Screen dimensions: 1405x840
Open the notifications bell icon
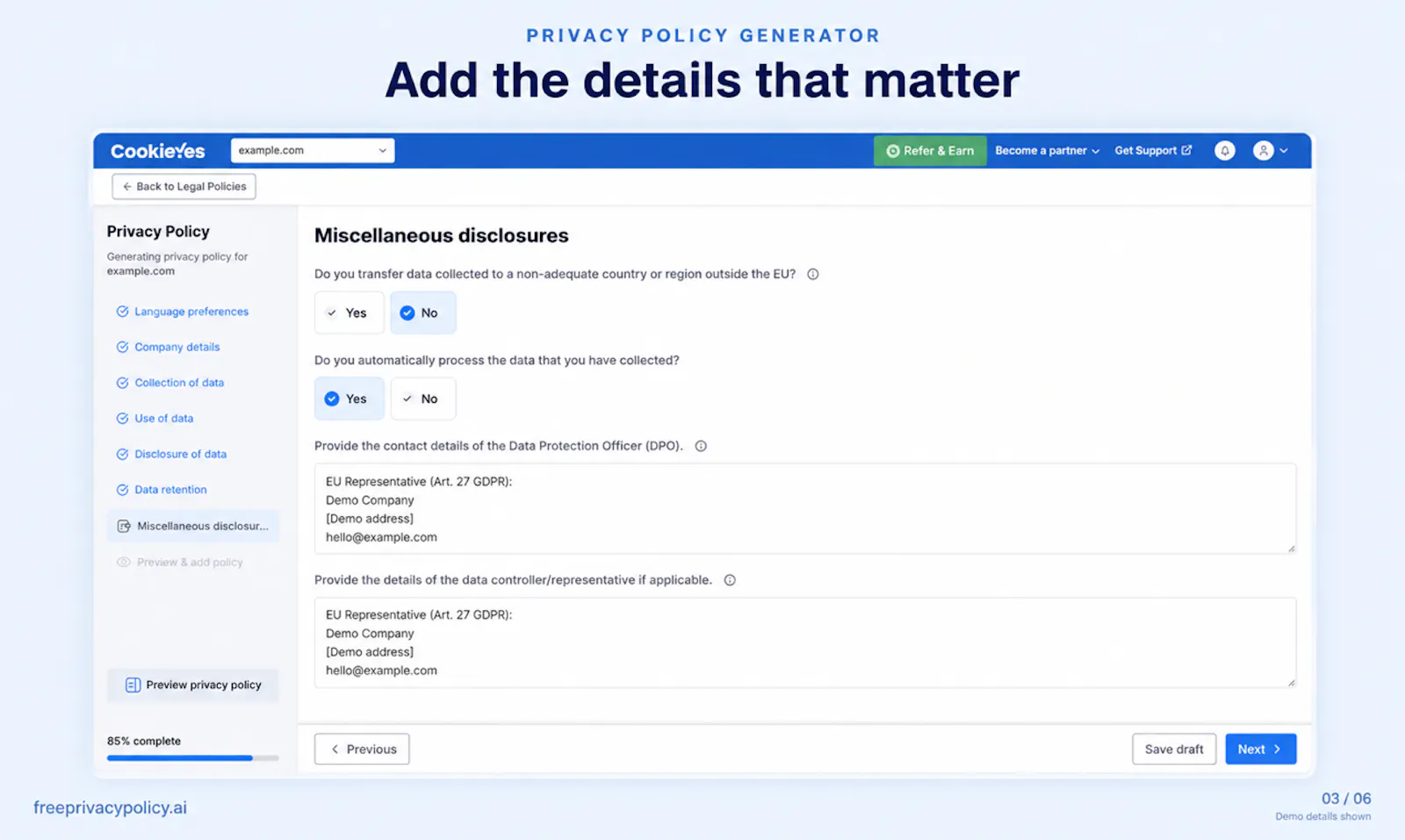[1224, 151]
